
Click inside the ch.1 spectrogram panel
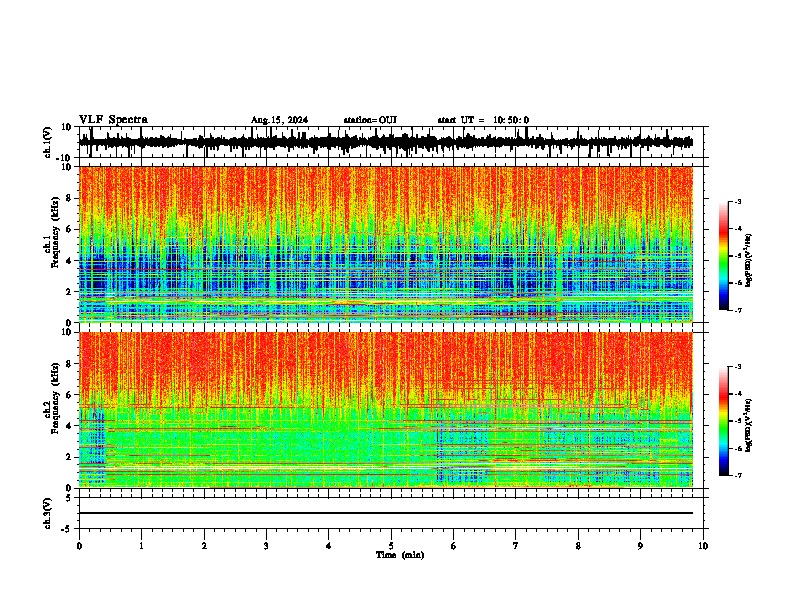386,244
